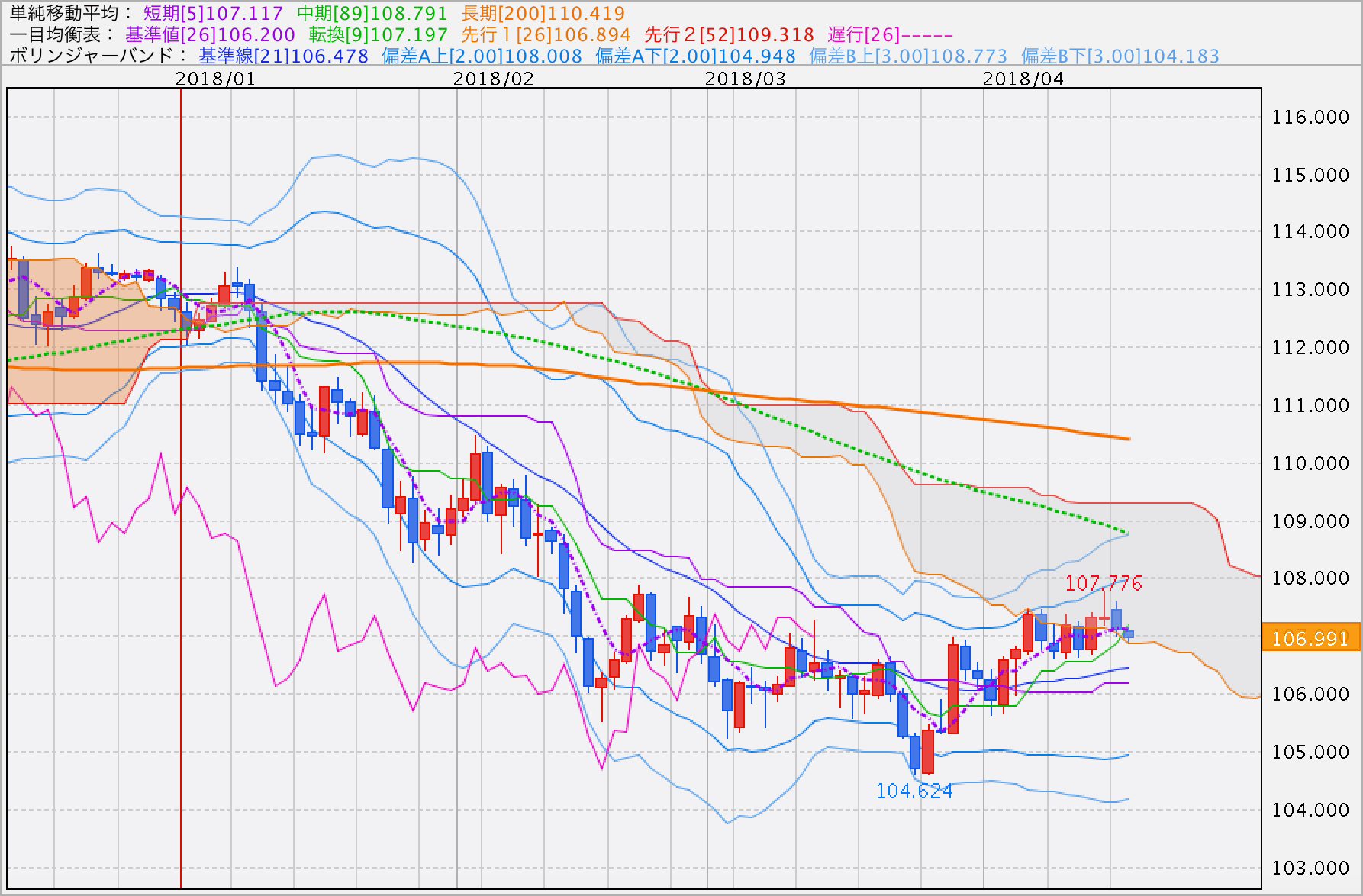
Task: Click the 2018/01 date axis label
Action: (215, 79)
